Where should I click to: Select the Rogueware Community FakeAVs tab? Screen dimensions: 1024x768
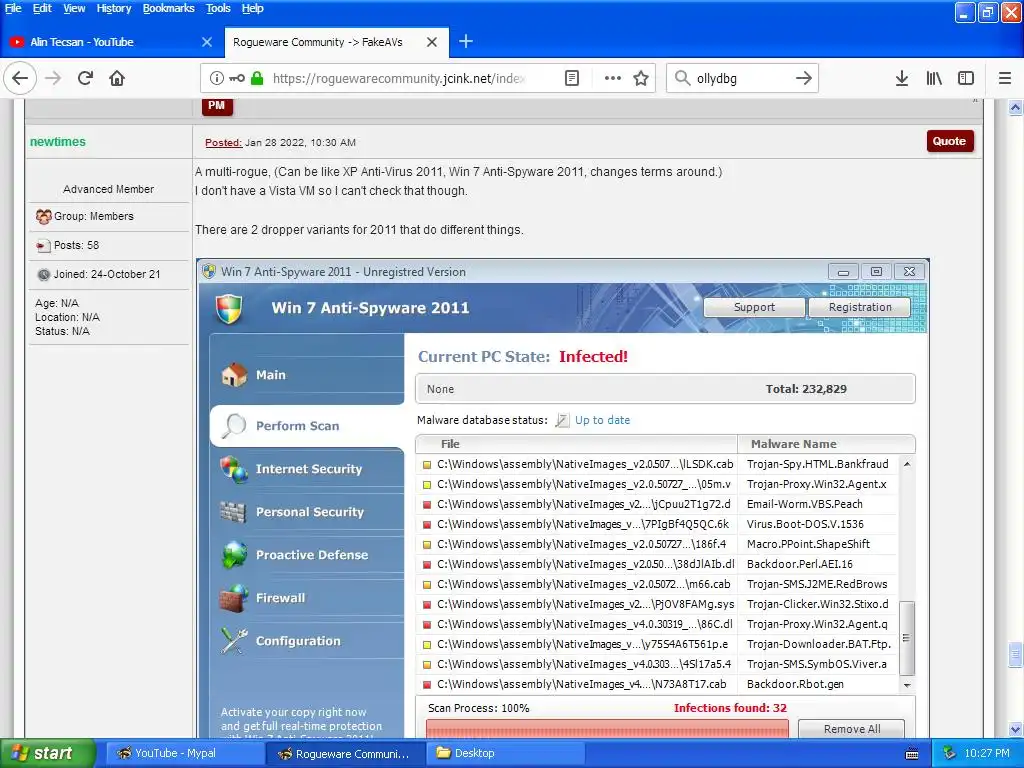[336, 42]
